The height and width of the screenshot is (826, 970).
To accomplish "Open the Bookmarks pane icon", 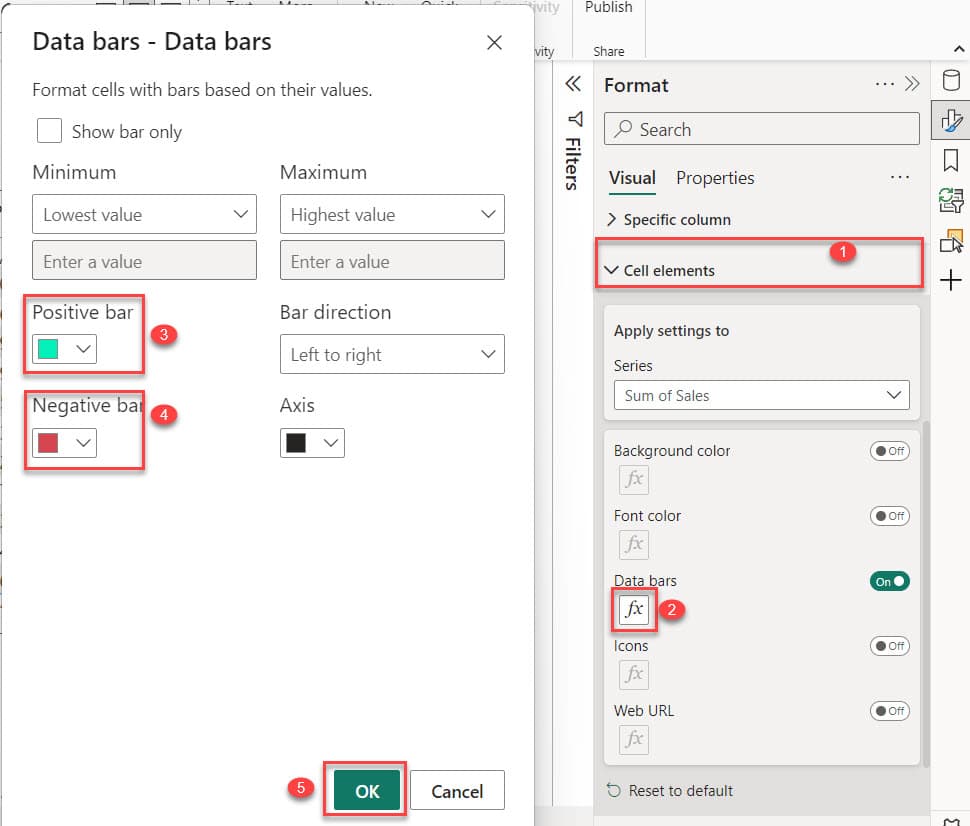I will [x=951, y=160].
